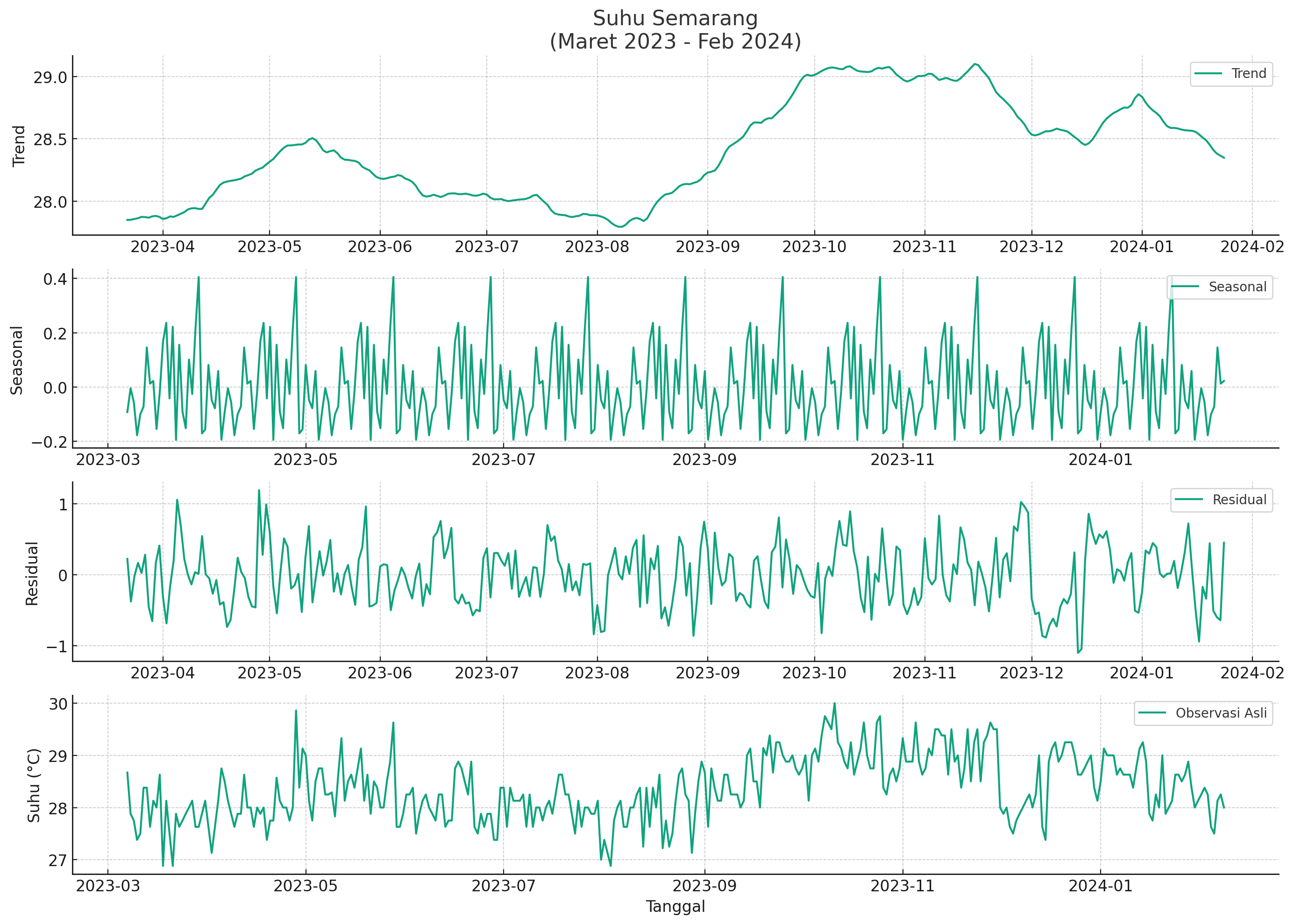
Task: Click "2023-06" date tick below Residual plot
Action: coord(380,673)
